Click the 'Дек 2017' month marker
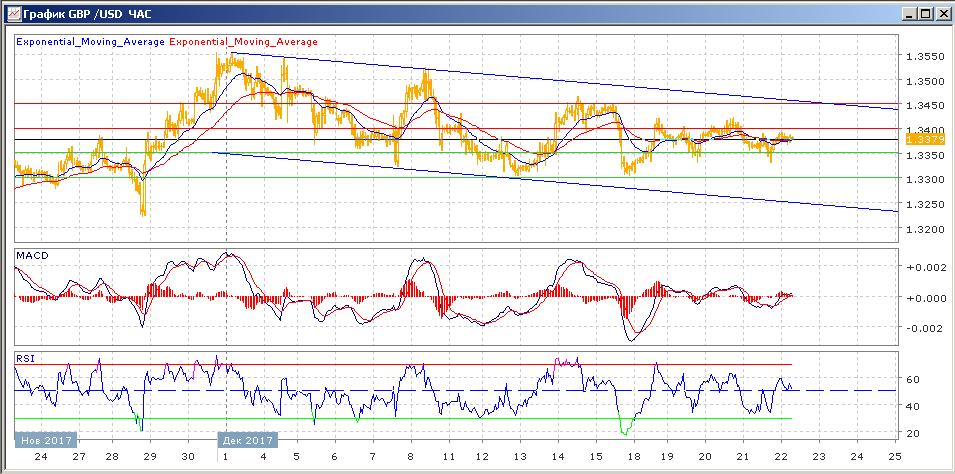Screen dimensions: 955x474 click(x=248, y=440)
